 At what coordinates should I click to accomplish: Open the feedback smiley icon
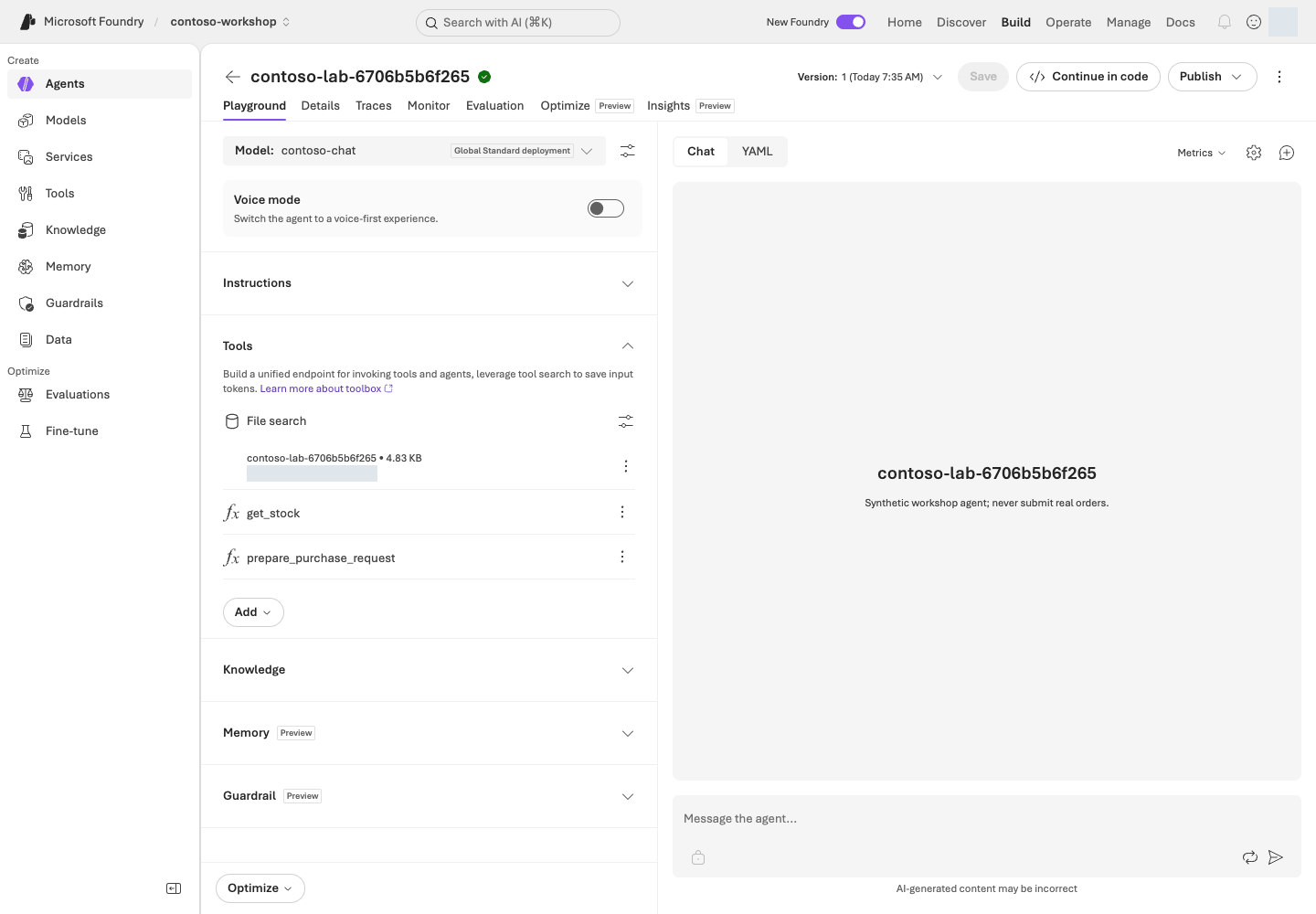[x=1254, y=22]
